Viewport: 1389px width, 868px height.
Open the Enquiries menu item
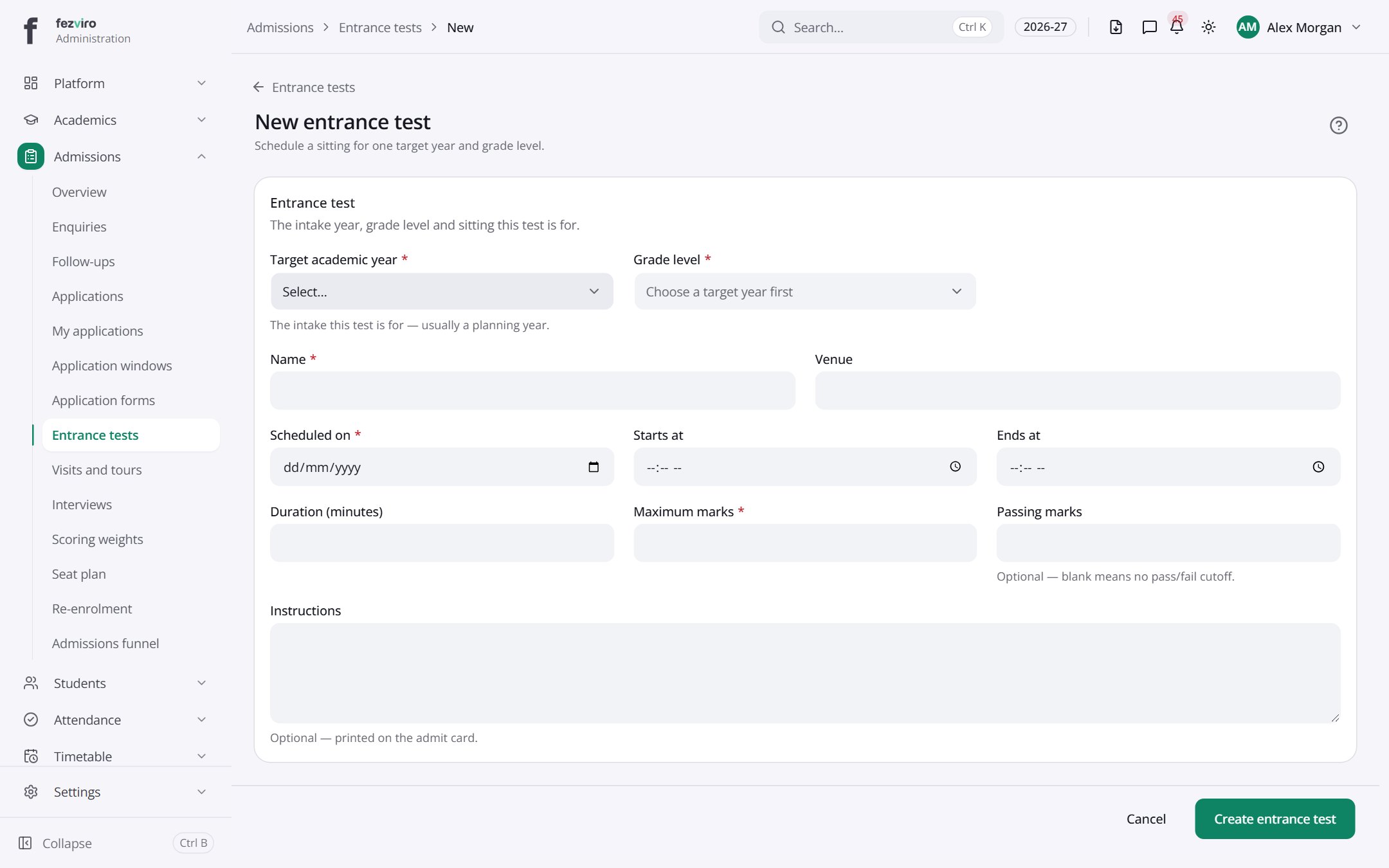click(x=79, y=227)
